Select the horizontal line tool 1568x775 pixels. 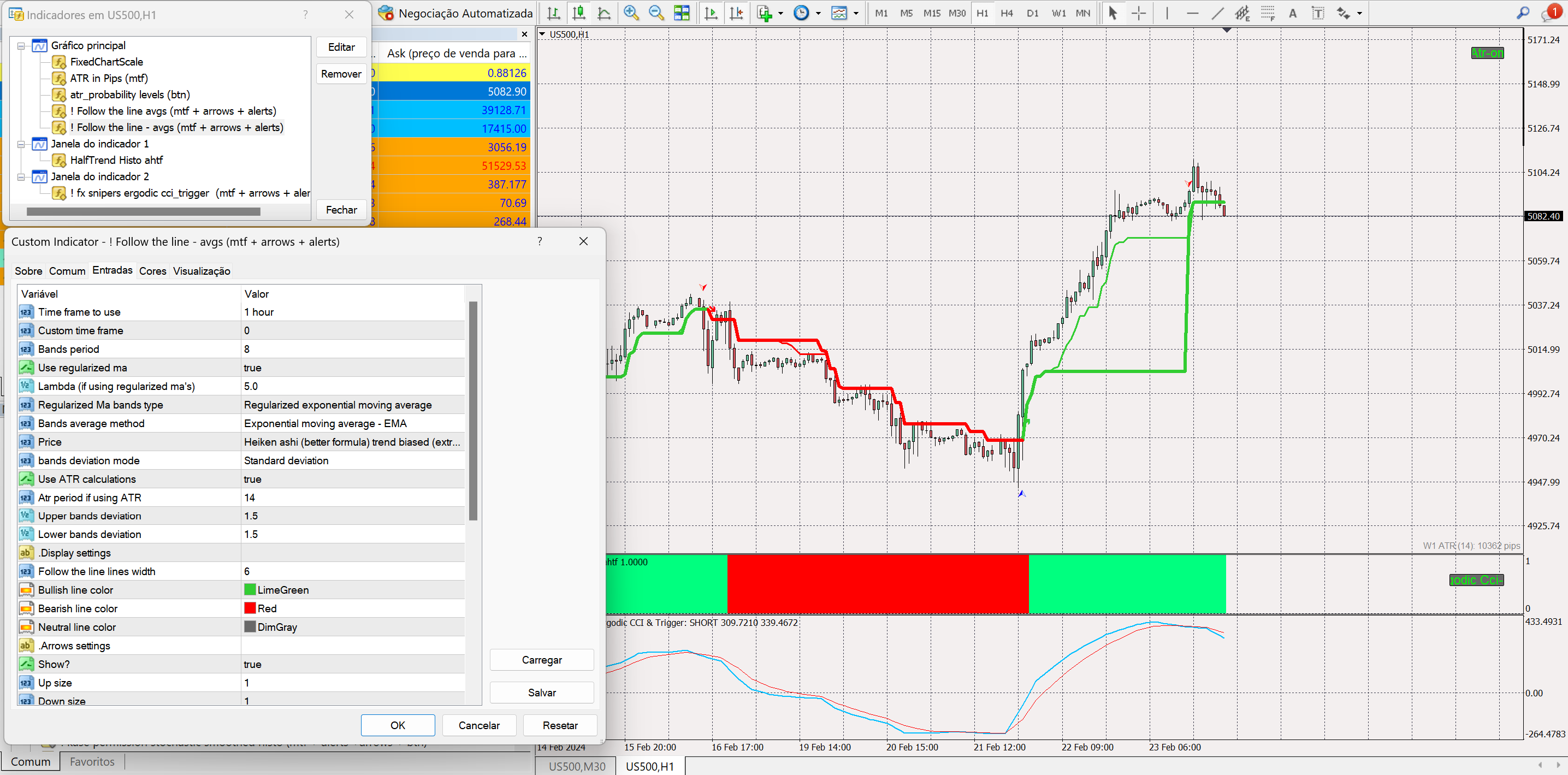(1192, 13)
